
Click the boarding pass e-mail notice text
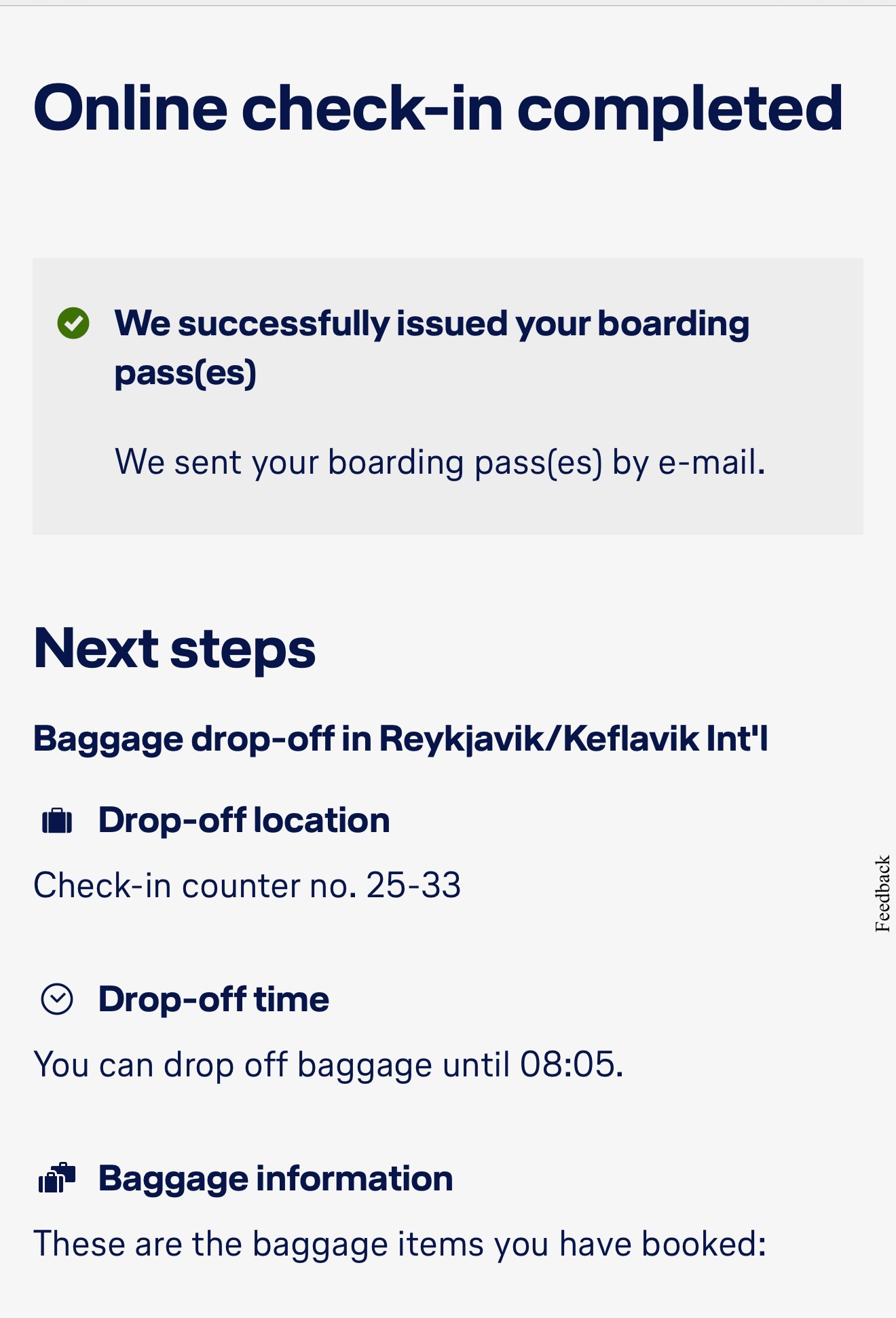440,462
